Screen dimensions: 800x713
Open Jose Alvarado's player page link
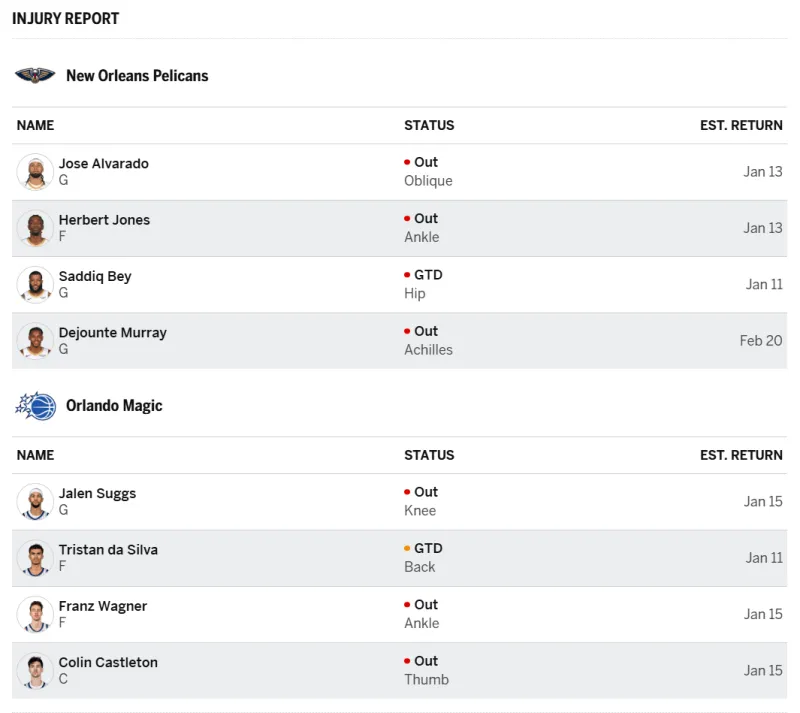pos(103,164)
